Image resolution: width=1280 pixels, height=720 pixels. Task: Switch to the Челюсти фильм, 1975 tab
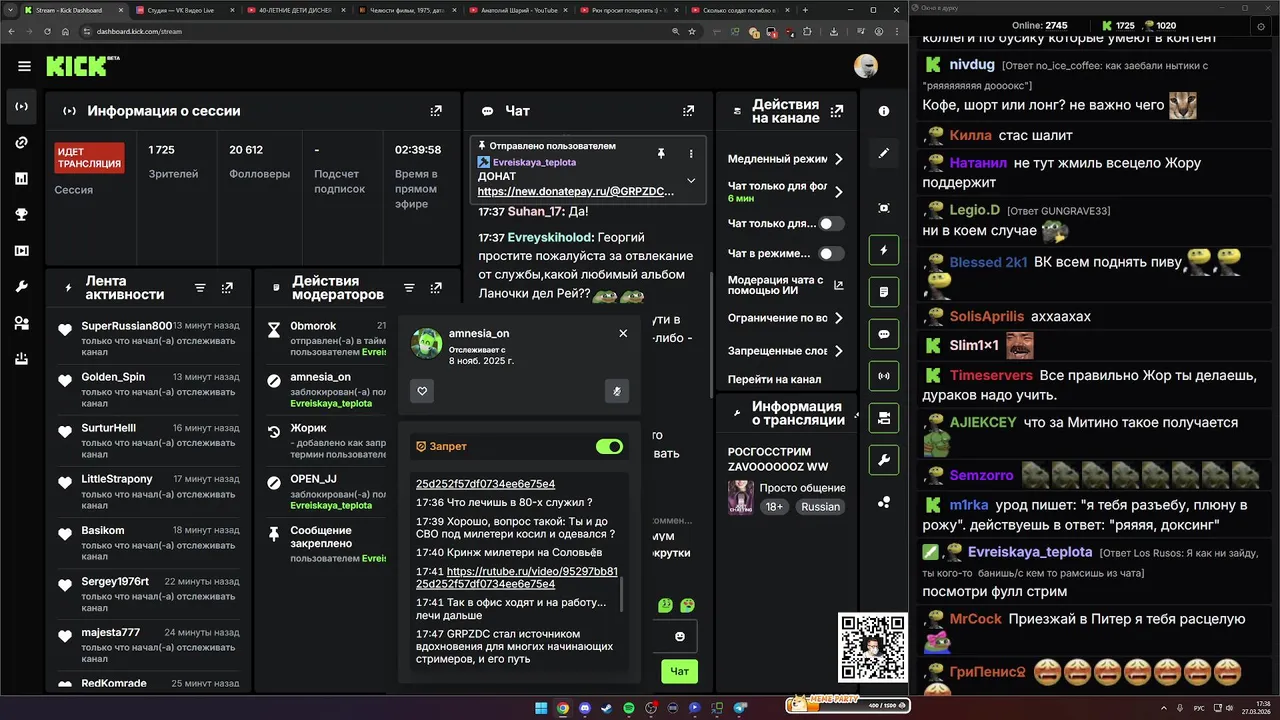click(409, 9)
